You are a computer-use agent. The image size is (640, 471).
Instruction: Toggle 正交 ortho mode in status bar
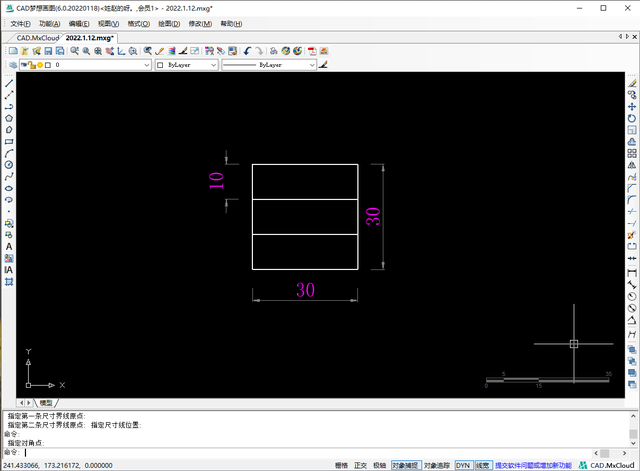tap(360, 465)
